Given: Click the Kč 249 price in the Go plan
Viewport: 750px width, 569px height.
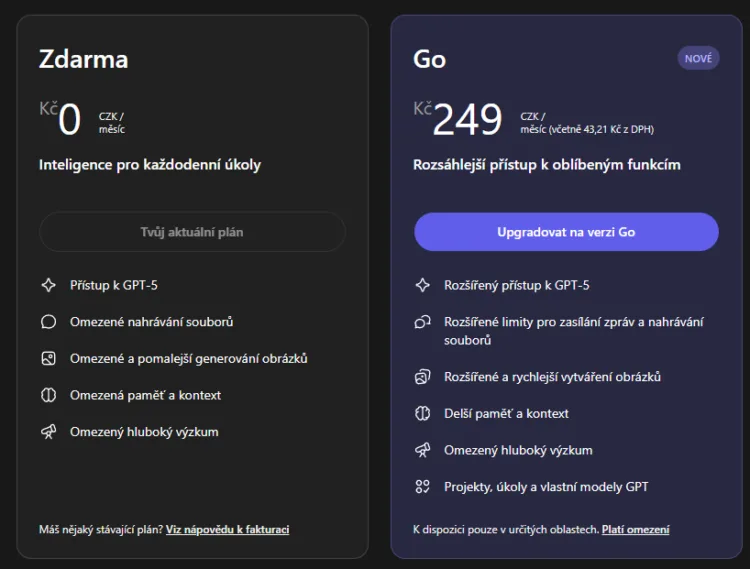Looking at the screenshot, I should 458,119.
